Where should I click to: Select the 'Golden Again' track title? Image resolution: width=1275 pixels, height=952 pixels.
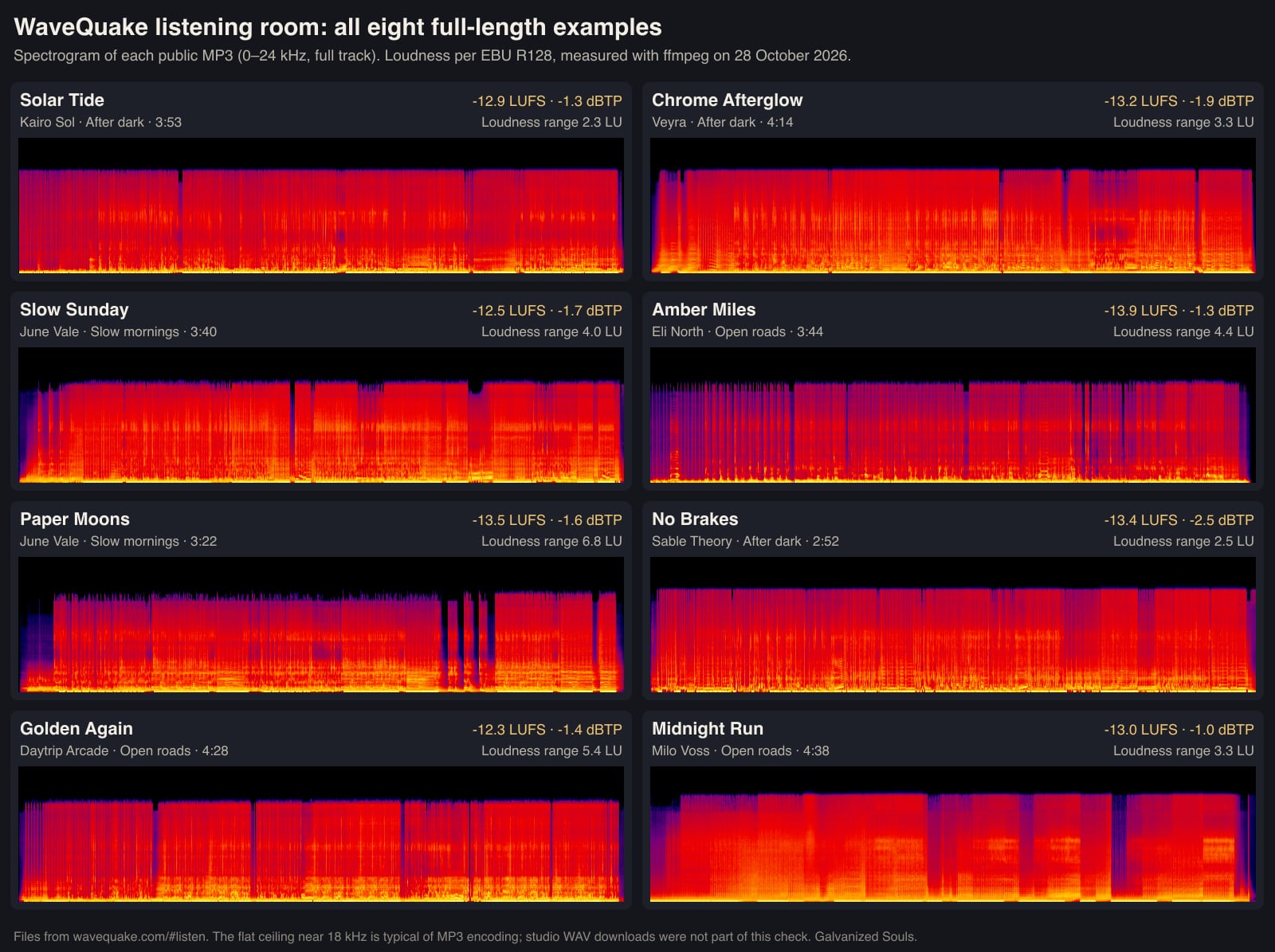click(x=76, y=729)
